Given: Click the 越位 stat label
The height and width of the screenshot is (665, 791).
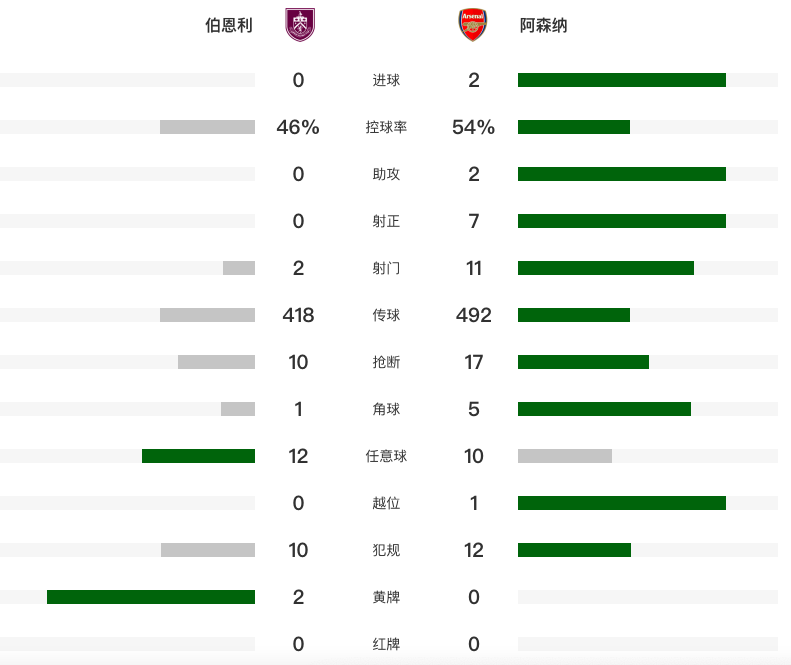Looking at the screenshot, I should tap(386, 503).
